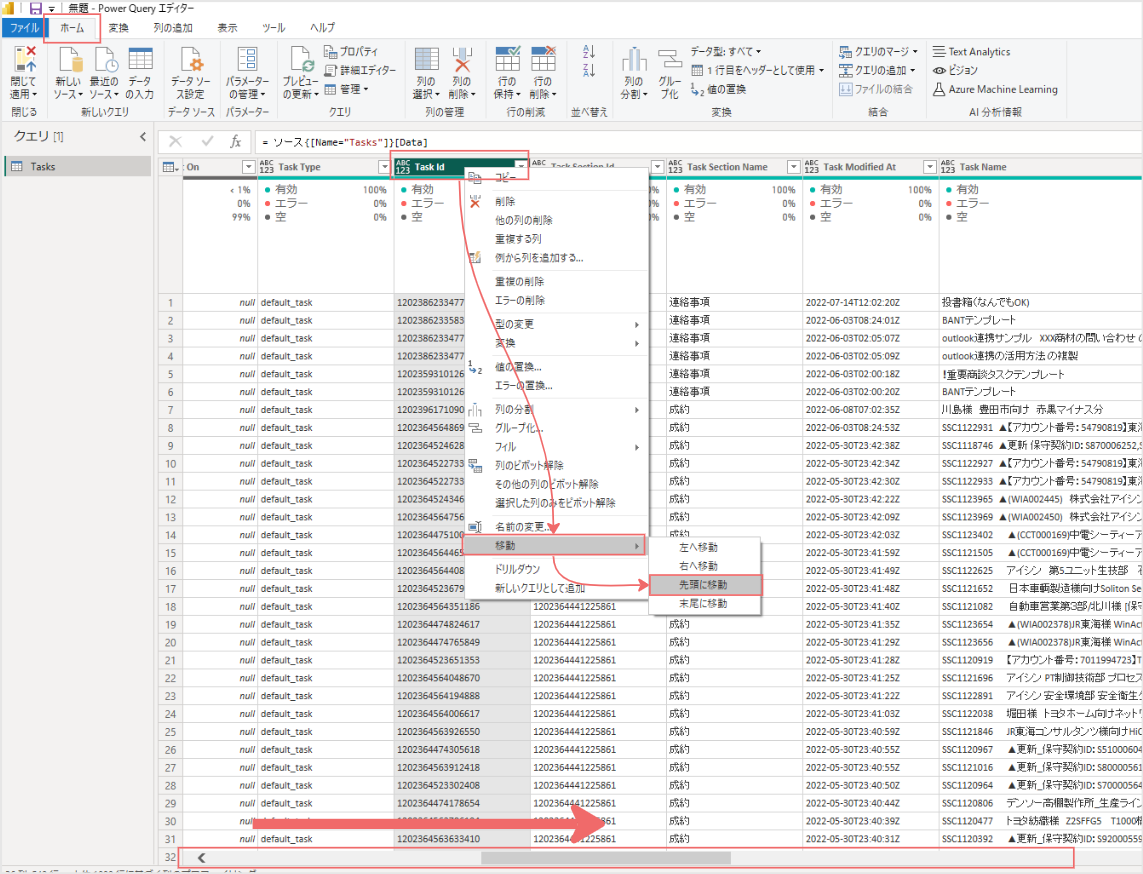Click the save icon in the title bar

pyautogui.click(x=35, y=8)
